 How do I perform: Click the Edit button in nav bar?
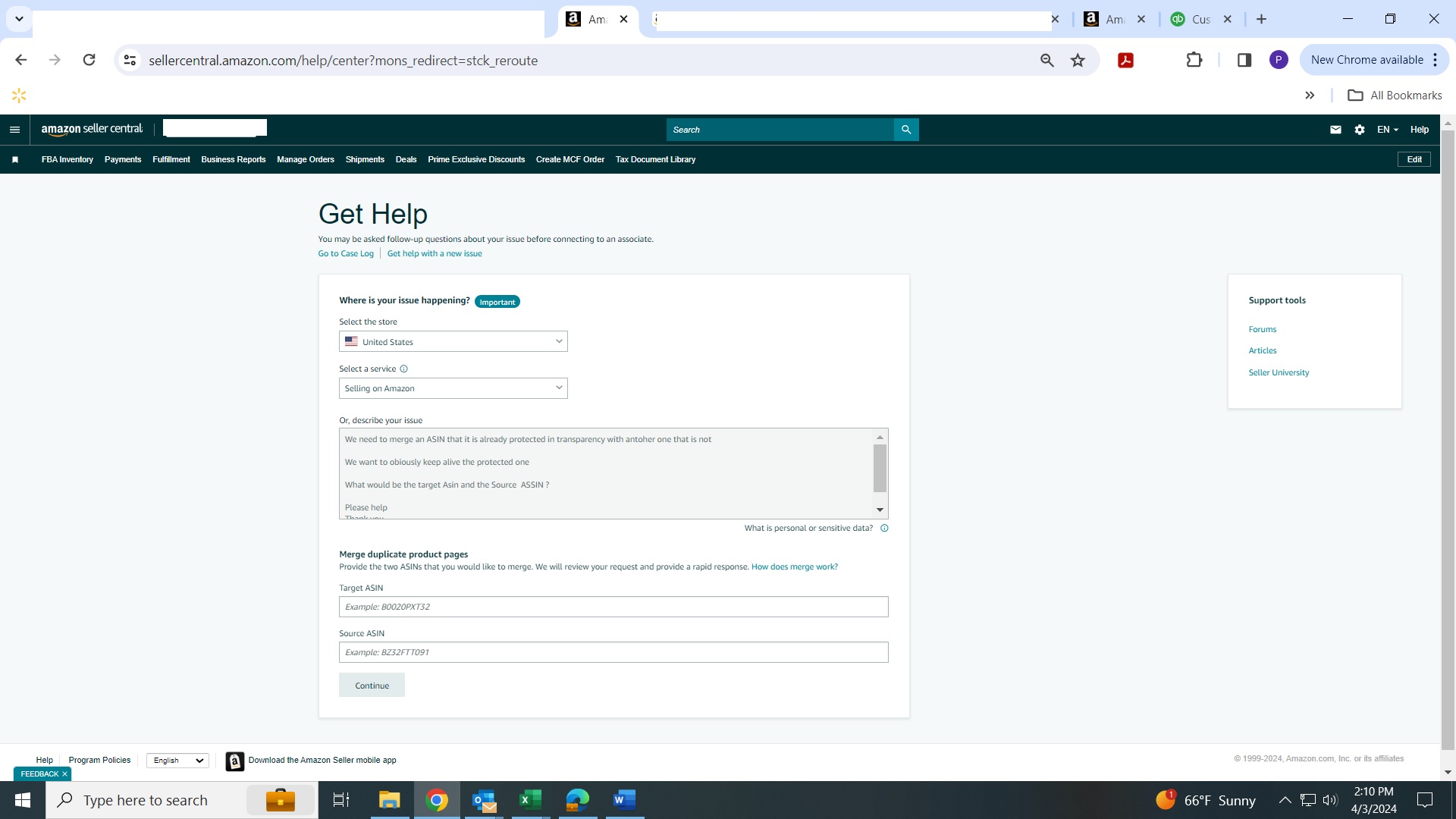click(x=1414, y=159)
